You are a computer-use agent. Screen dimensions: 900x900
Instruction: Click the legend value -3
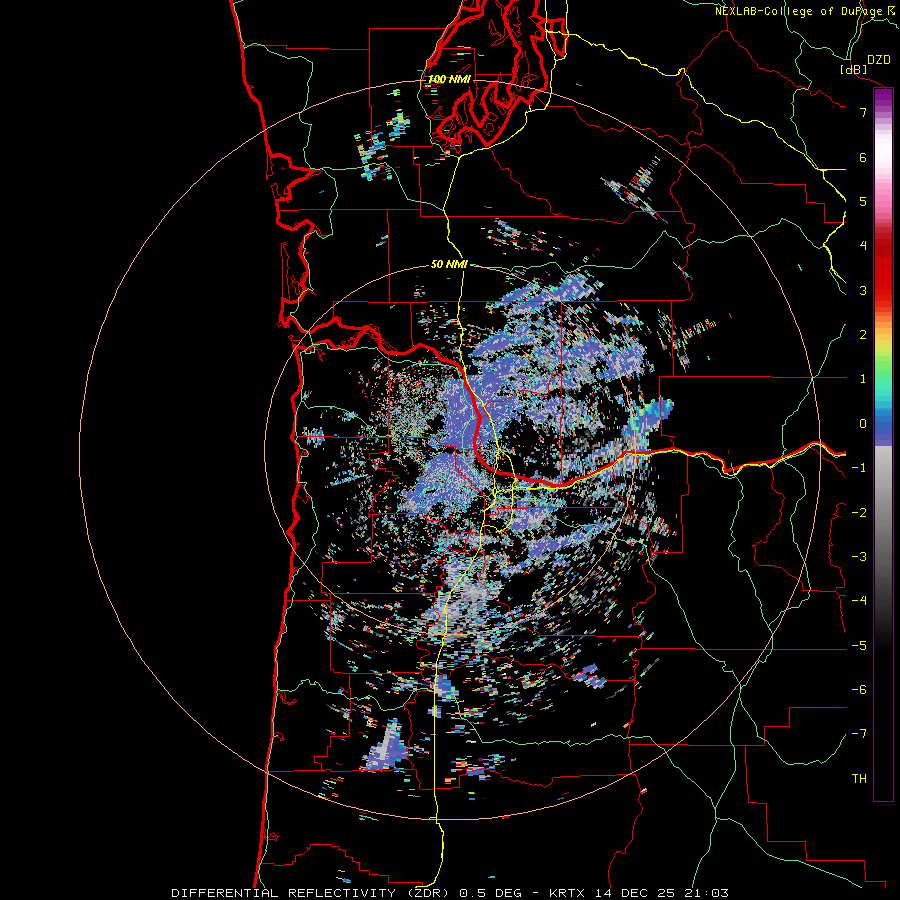859,556
